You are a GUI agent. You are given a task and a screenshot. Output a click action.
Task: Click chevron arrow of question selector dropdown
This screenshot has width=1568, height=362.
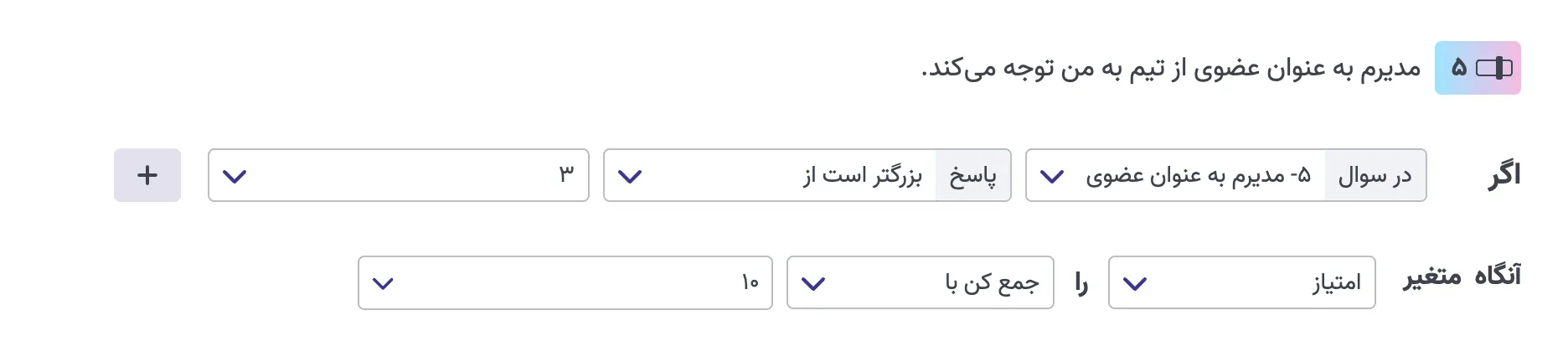pyautogui.click(x=1051, y=176)
